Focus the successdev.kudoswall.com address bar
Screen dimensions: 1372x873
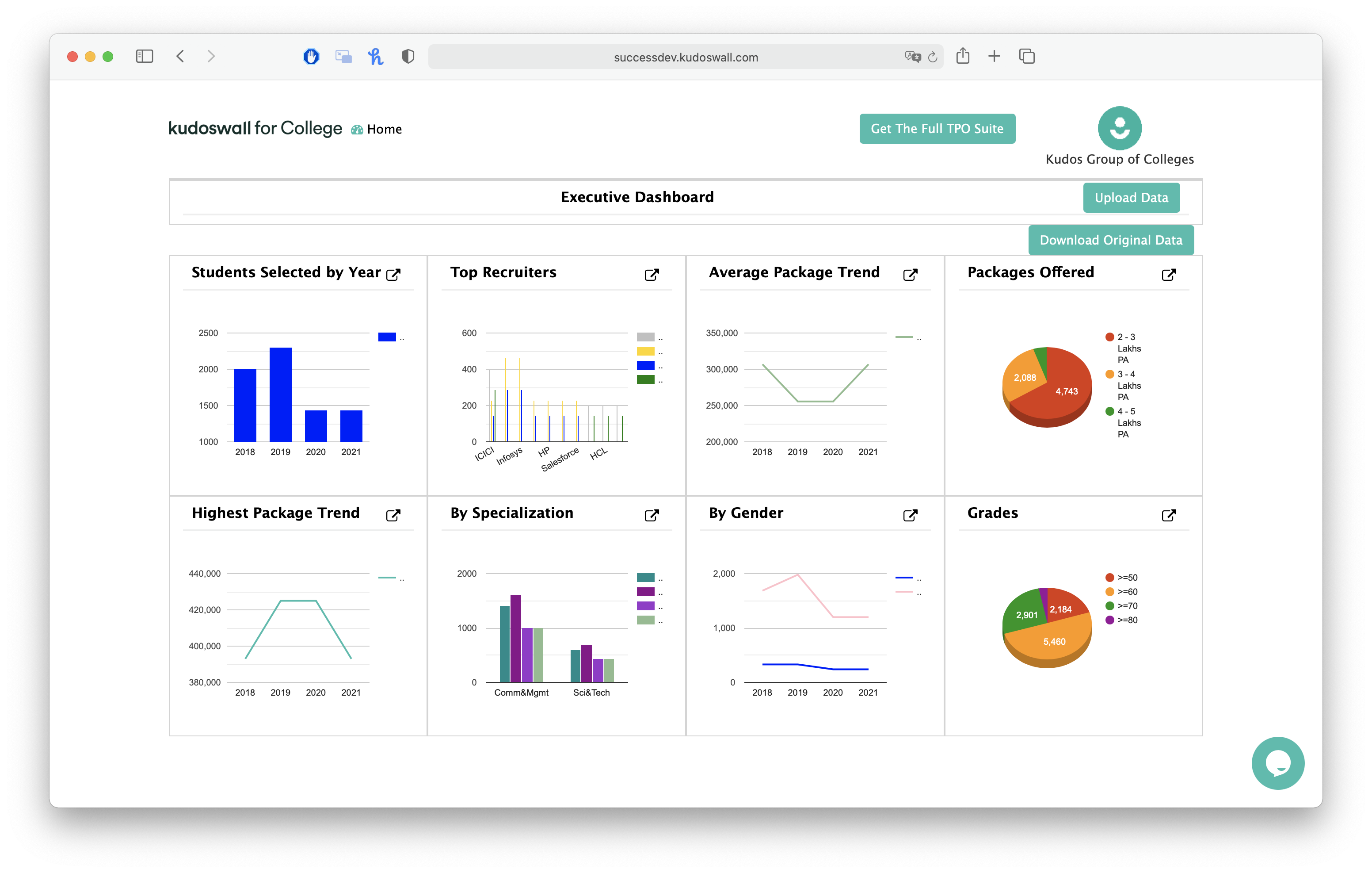[686, 57]
